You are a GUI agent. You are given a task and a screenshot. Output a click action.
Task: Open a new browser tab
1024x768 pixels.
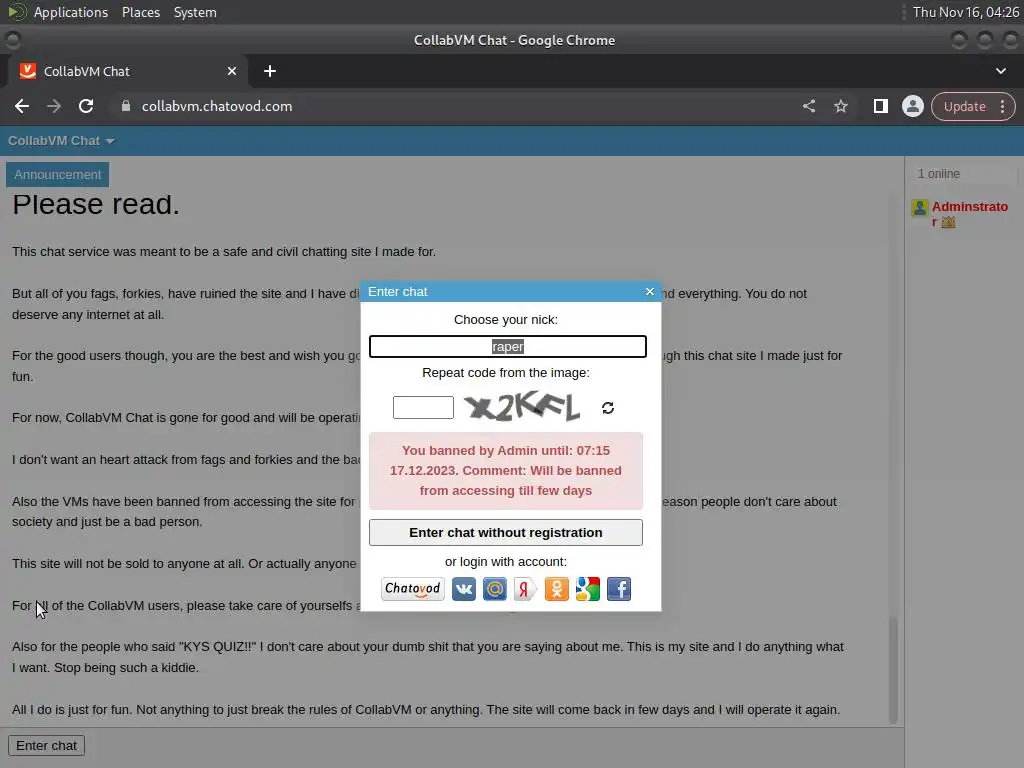click(270, 71)
